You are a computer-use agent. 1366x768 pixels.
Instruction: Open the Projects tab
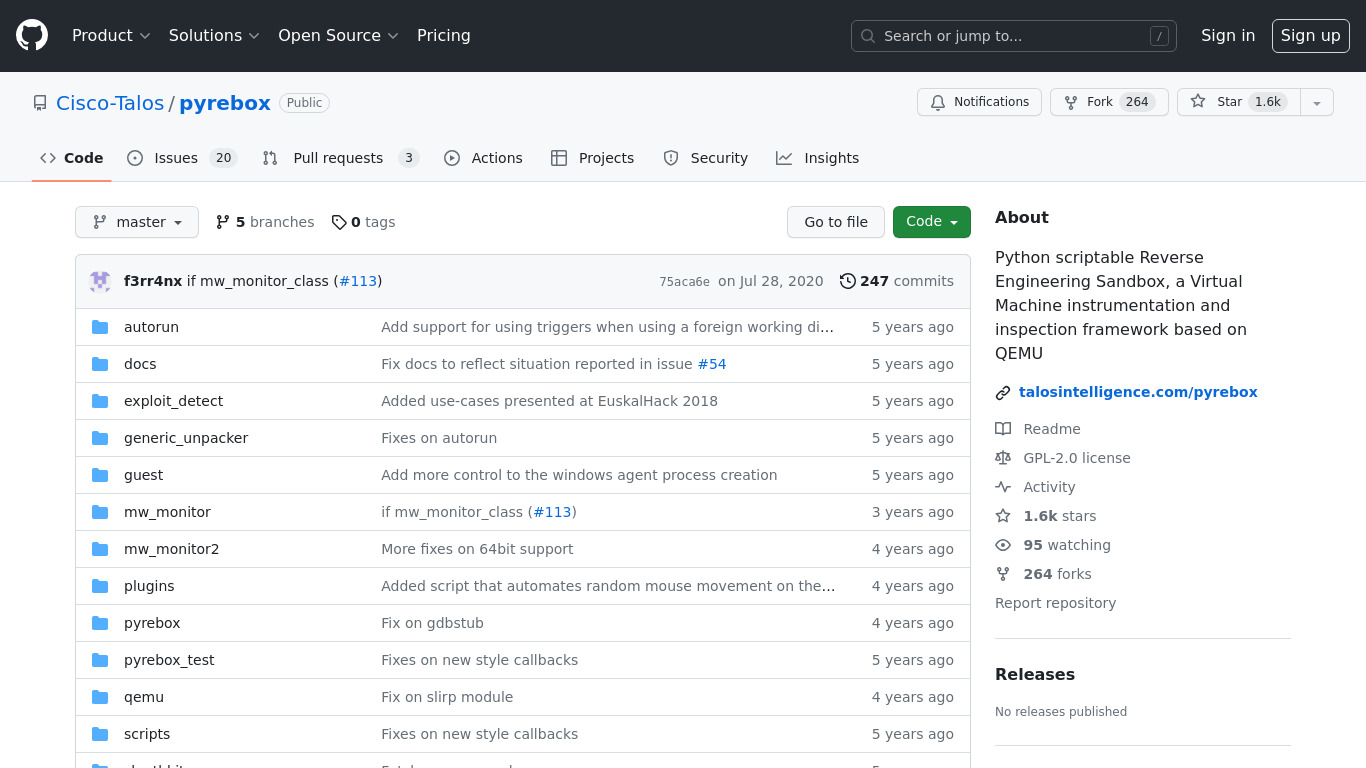click(x=593, y=158)
